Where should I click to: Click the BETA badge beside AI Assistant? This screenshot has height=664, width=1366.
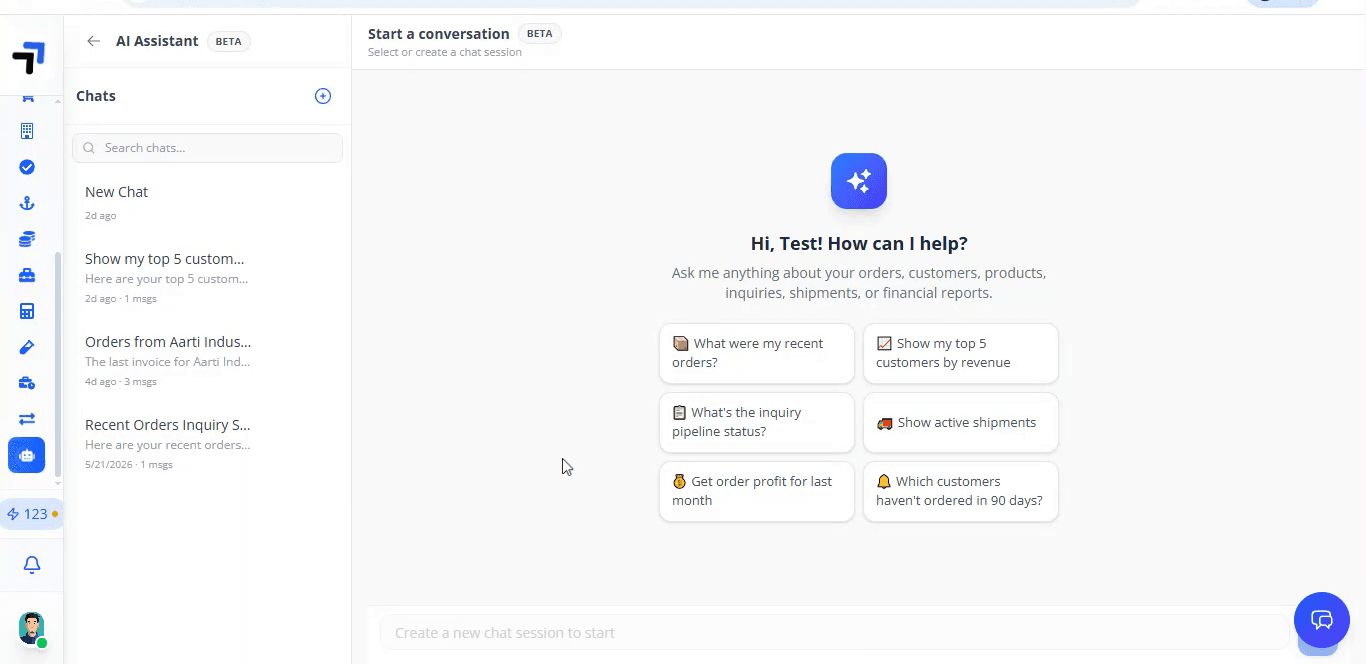point(228,41)
